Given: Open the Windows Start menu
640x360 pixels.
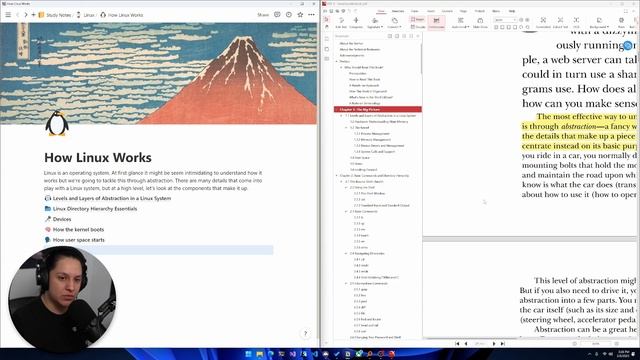Looking at the screenshot, I should click(x=248, y=354).
